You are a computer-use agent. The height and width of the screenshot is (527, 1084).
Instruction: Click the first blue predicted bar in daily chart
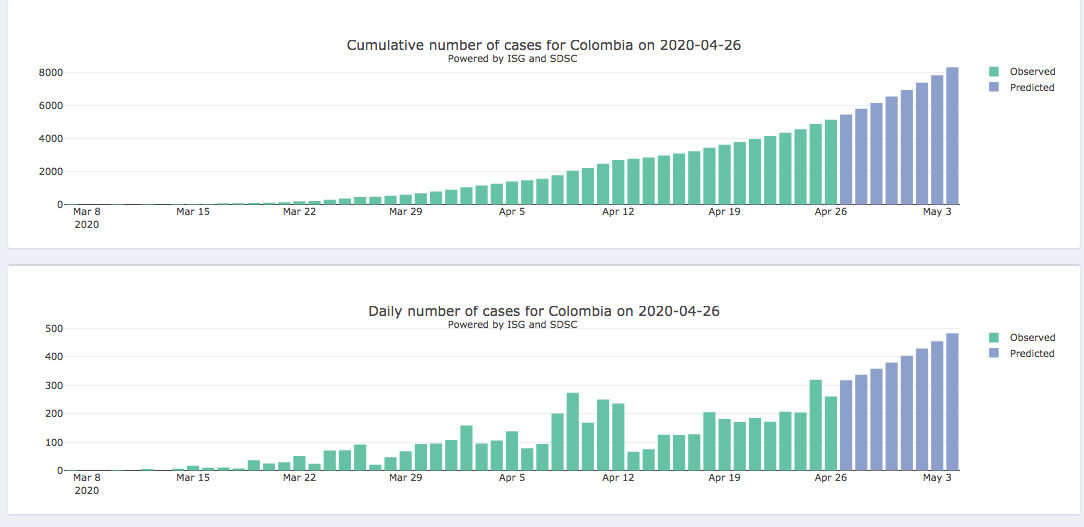(x=846, y=425)
